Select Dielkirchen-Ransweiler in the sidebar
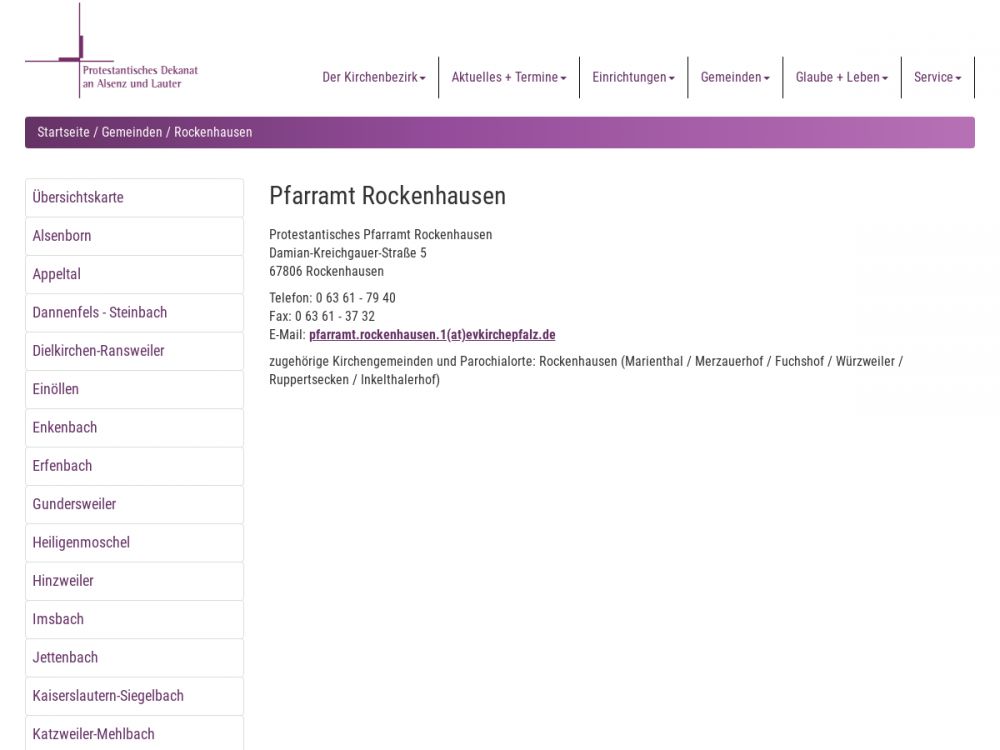 98,351
